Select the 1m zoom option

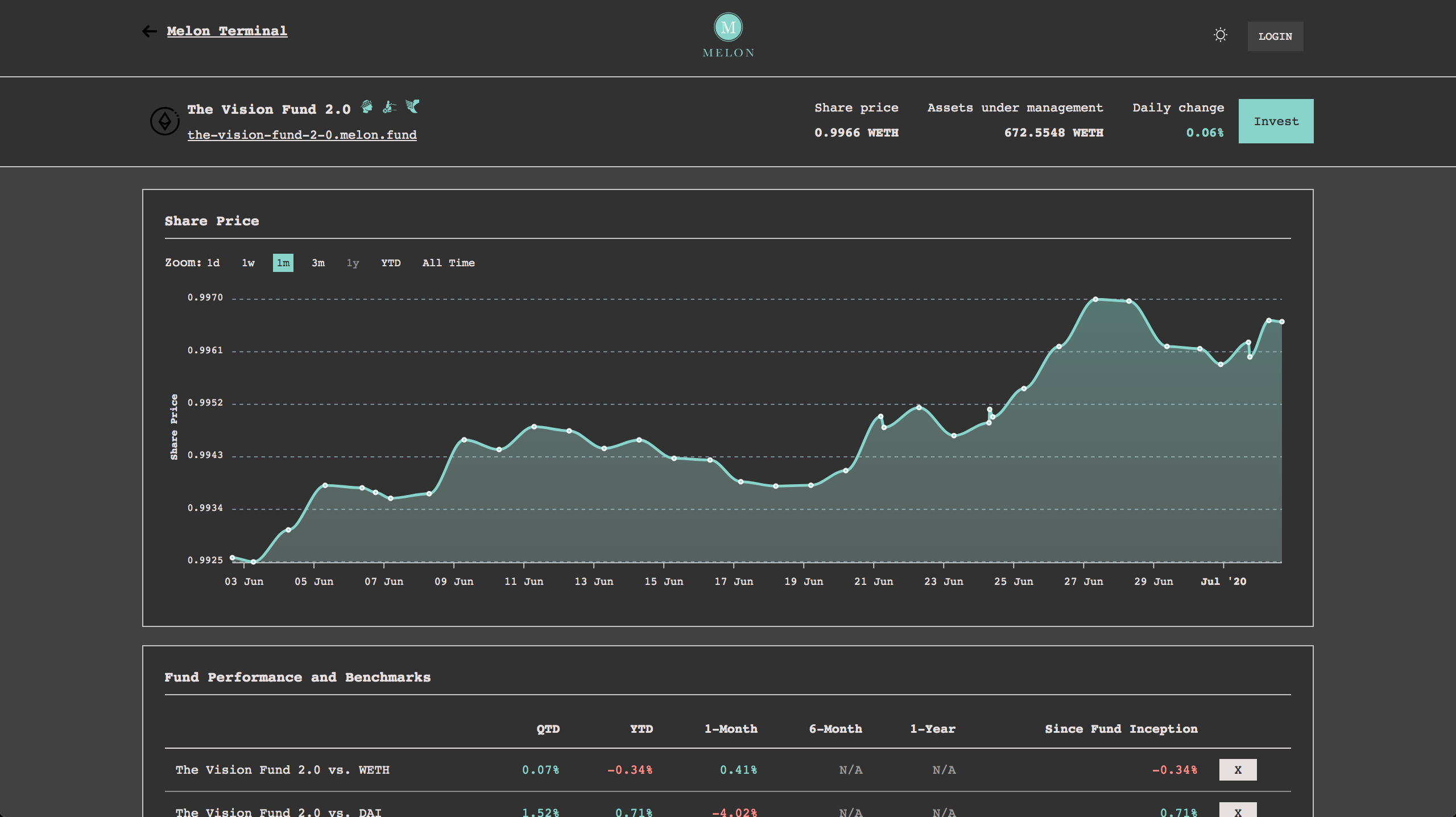[x=283, y=263]
